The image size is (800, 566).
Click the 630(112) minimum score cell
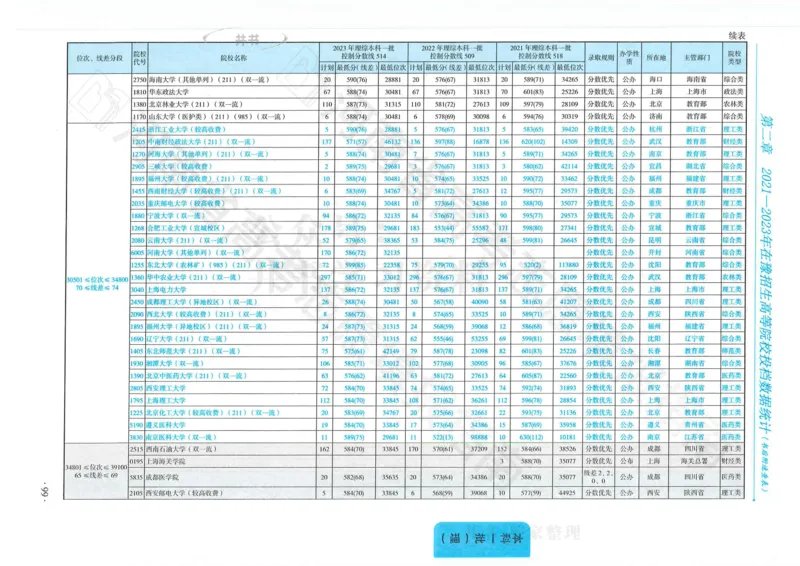click(x=532, y=437)
